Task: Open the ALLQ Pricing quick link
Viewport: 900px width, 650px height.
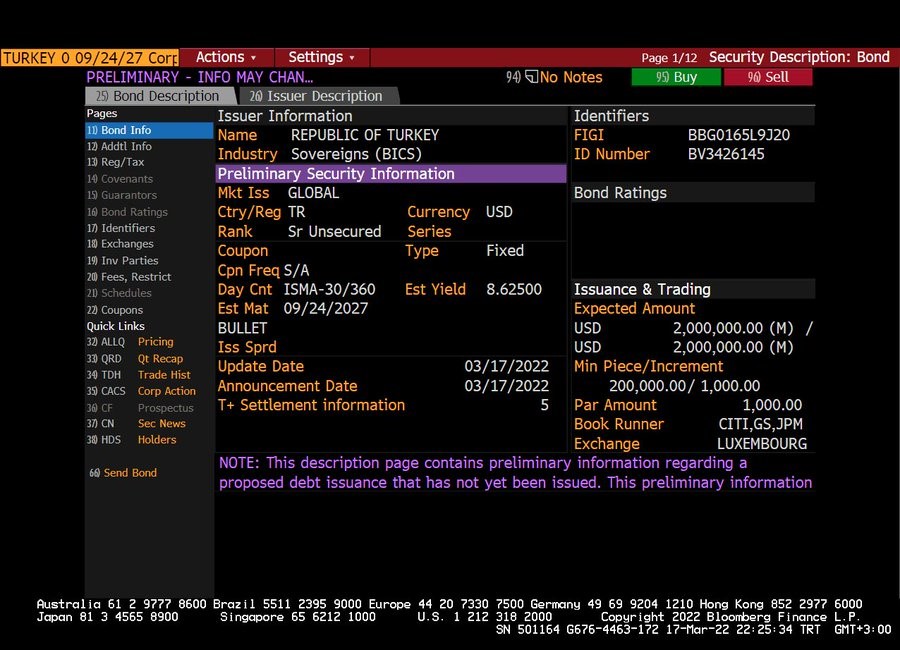Action: (x=130, y=342)
